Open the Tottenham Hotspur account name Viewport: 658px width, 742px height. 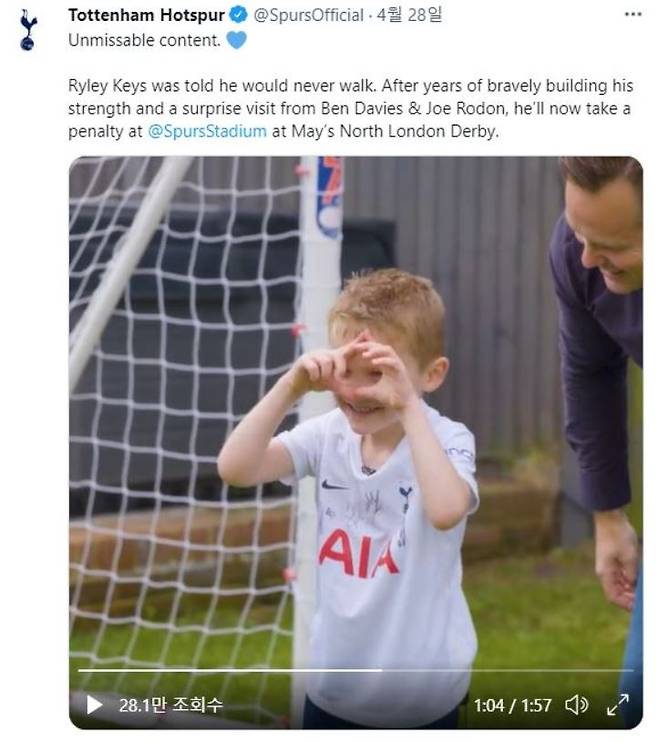coord(146,15)
